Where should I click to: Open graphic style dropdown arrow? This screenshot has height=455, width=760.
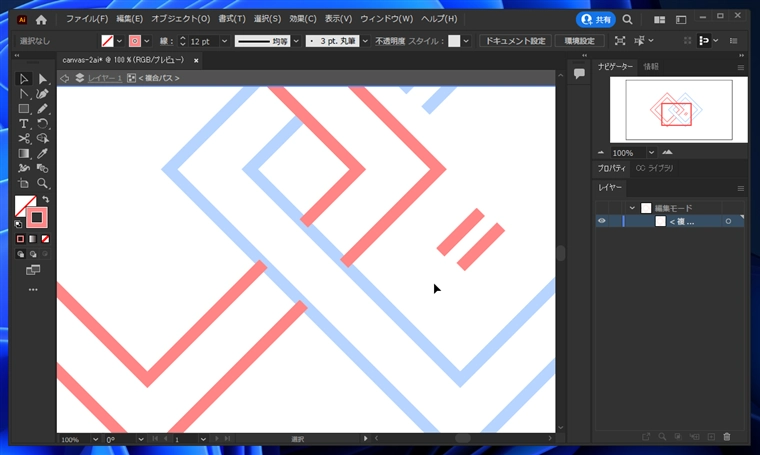point(466,41)
